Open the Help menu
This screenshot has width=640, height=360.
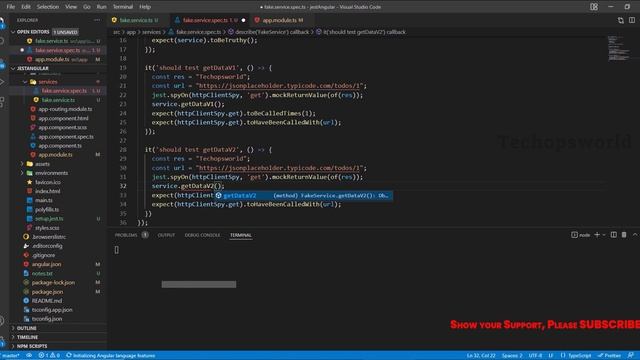tap(145, 7)
